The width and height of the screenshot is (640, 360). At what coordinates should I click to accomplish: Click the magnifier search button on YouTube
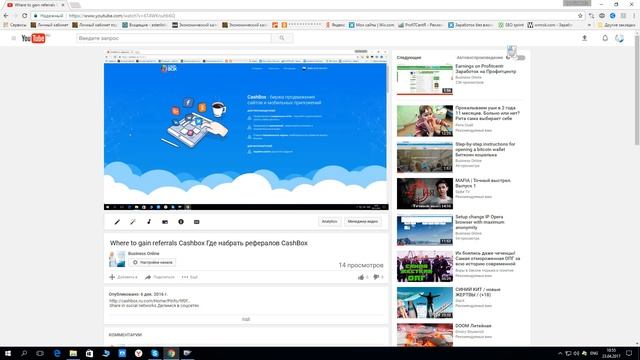(x=282, y=38)
